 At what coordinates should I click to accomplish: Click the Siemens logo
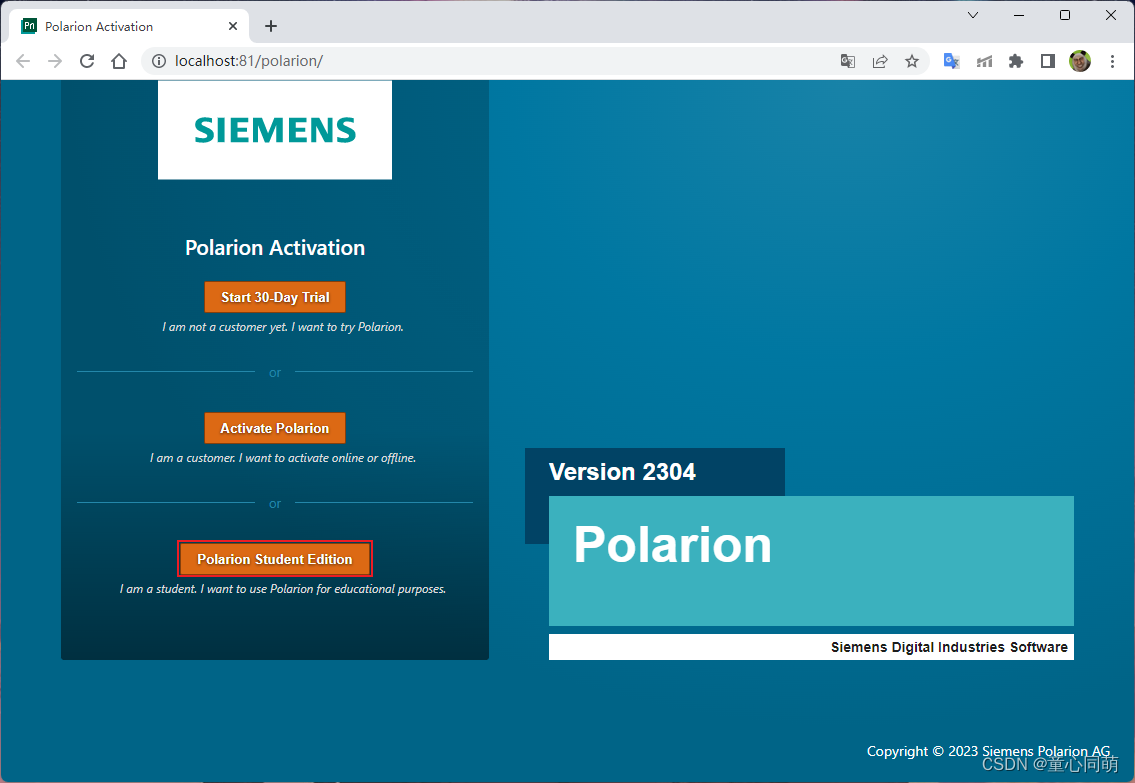tap(275, 130)
